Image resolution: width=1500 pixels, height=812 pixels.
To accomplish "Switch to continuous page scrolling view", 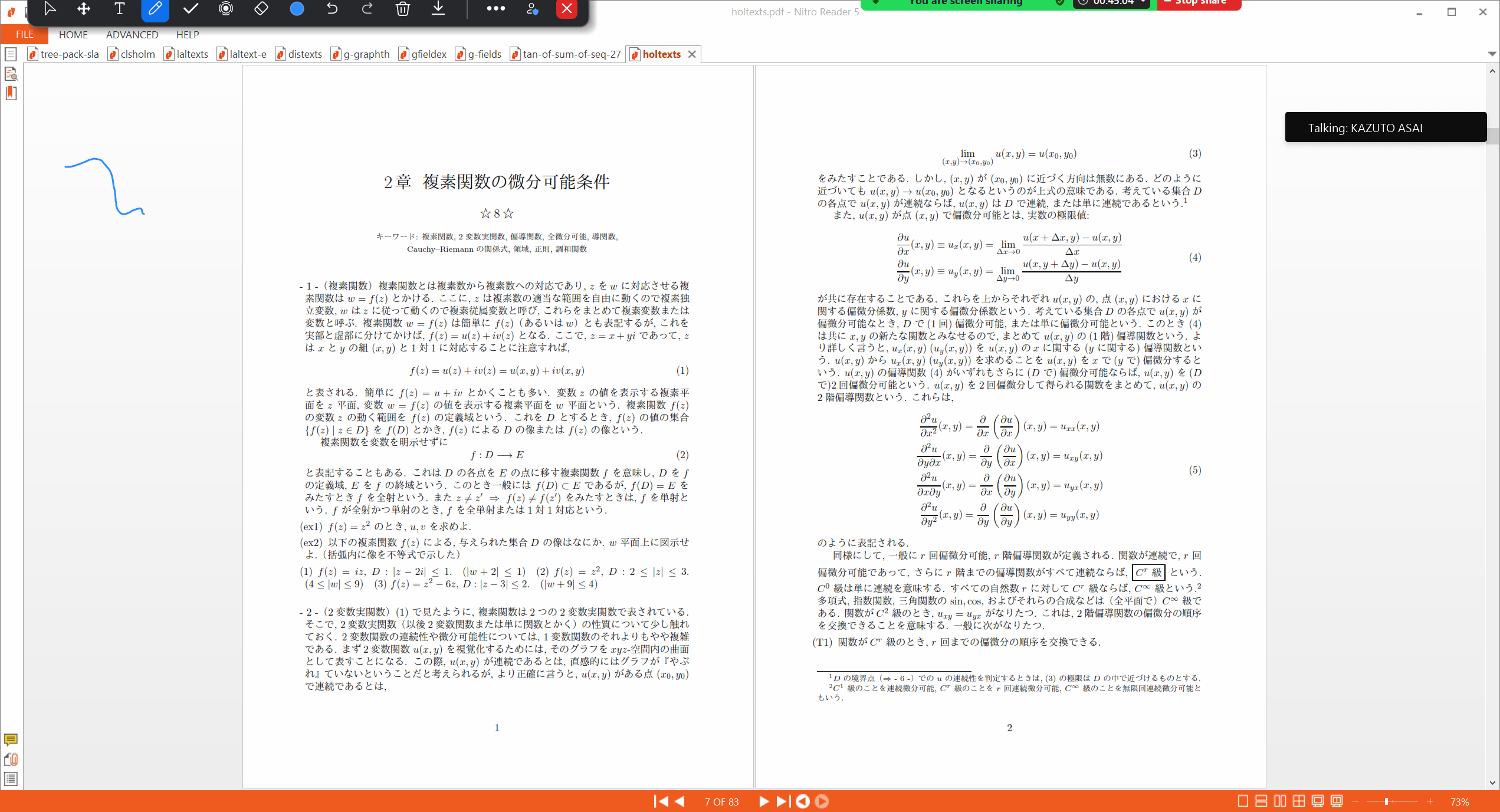I will coord(1261,801).
